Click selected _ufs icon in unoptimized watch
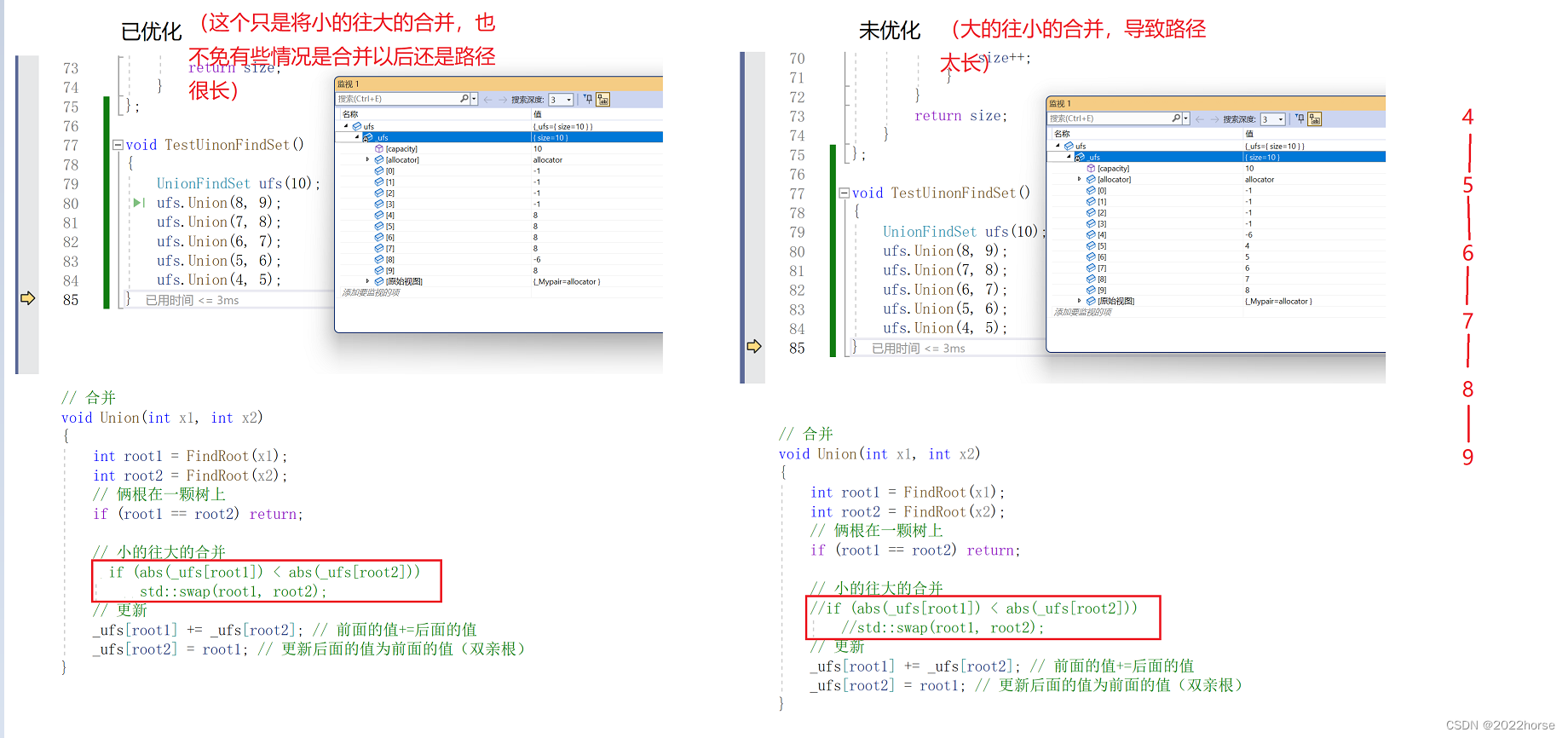This screenshot has width=1568, height=738. click(x=1080, y=157)
